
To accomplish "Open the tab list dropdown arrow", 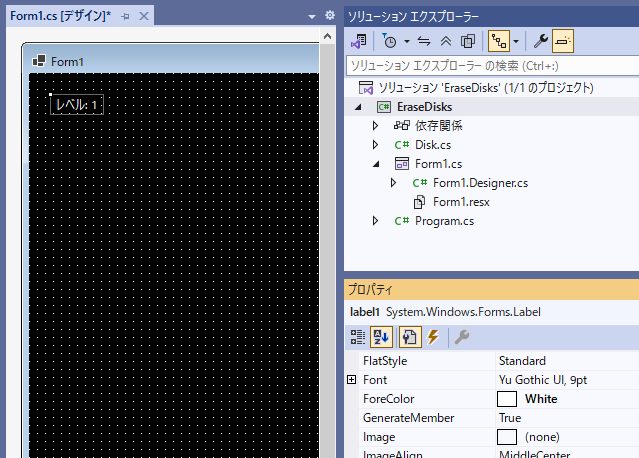I will tap(310, 16).
